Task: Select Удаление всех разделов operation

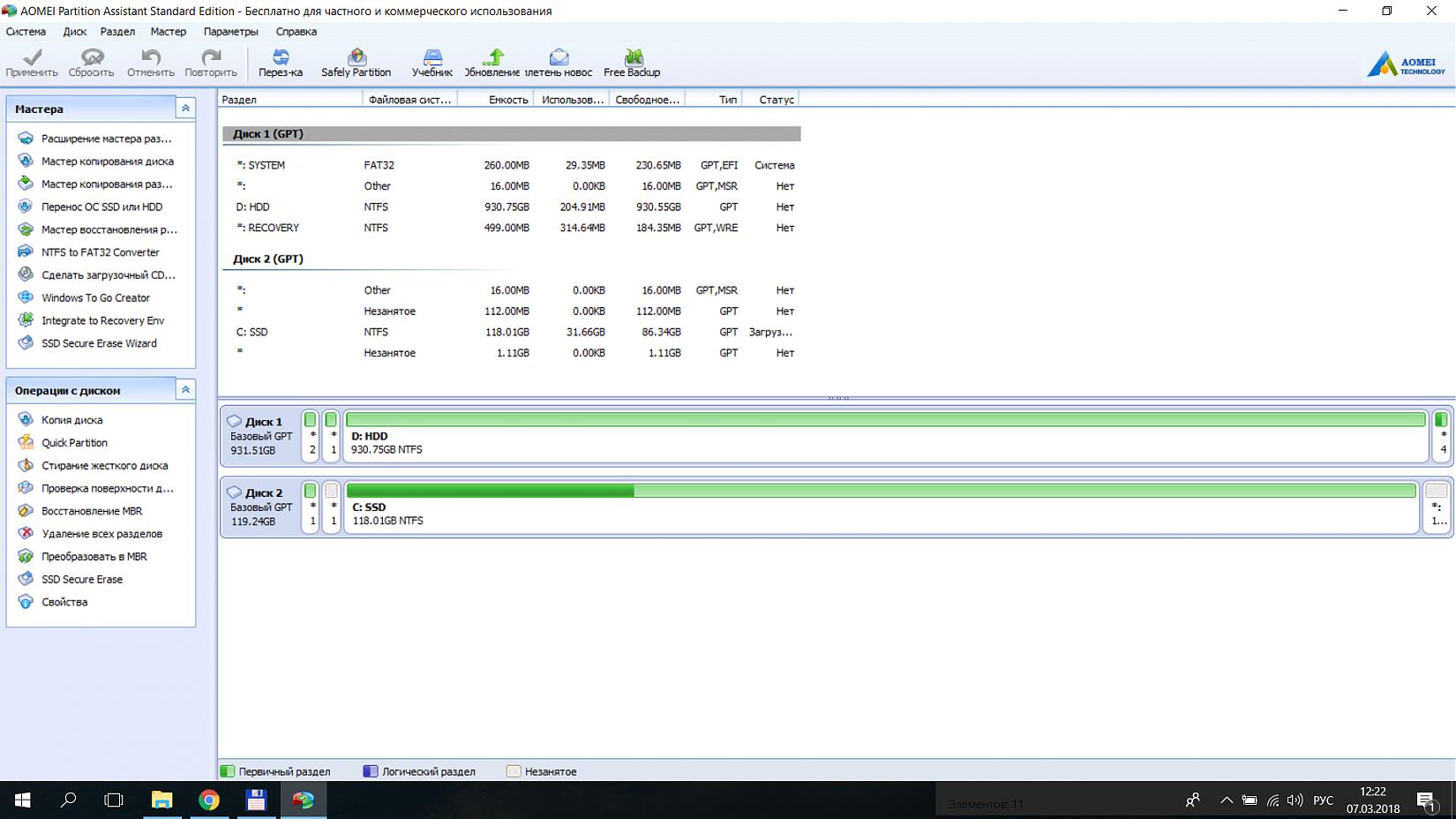Action: (101, 534)
